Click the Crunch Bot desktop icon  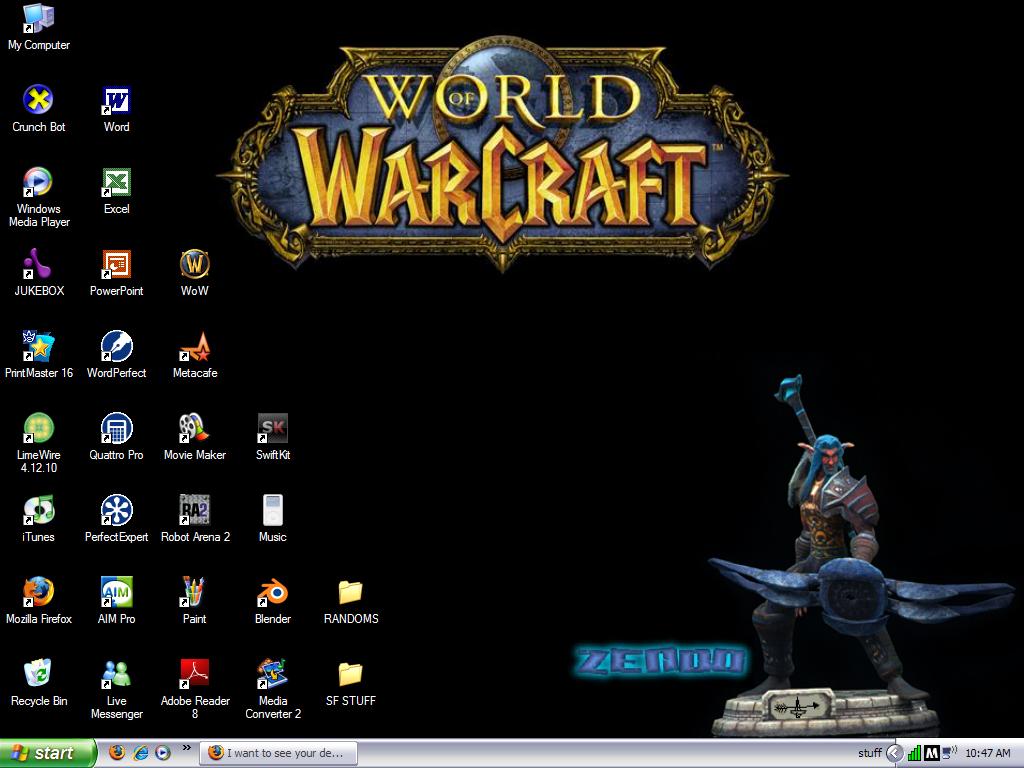[x=38, y=101]
